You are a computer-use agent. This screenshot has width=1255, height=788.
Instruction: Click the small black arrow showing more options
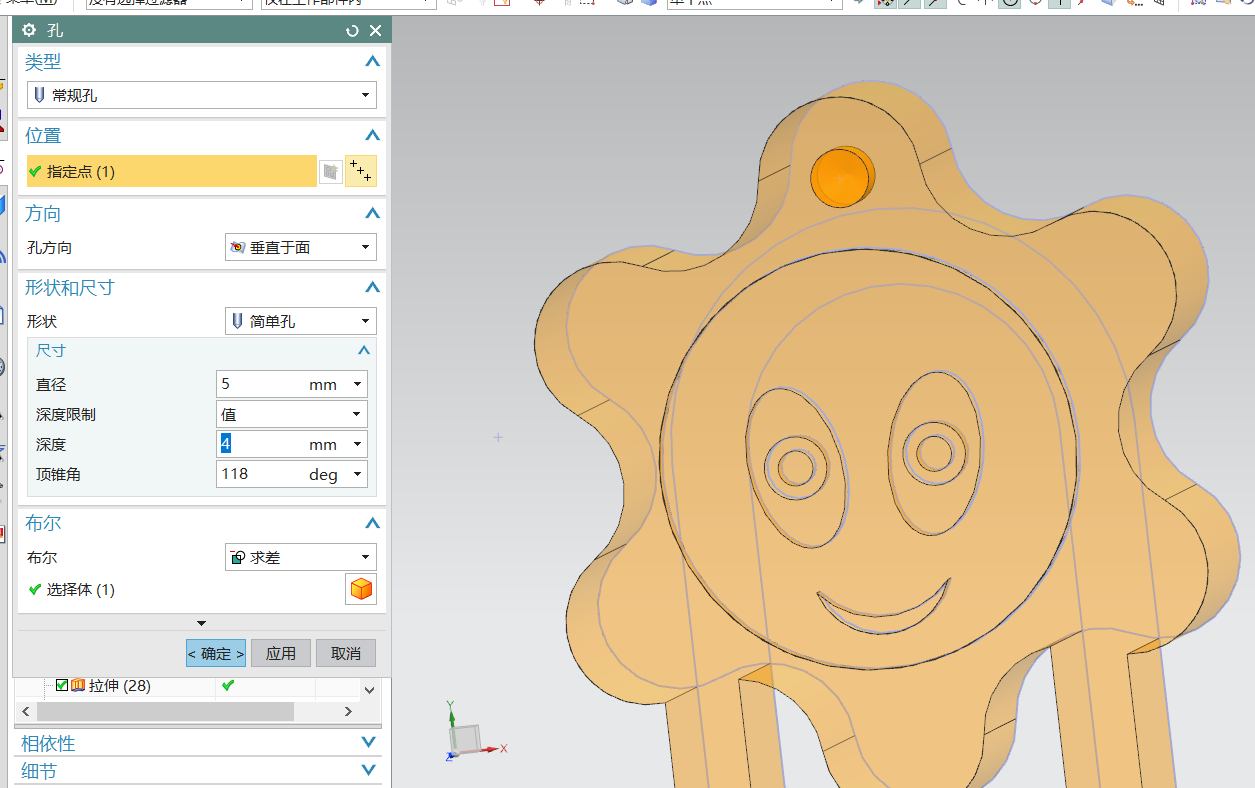click(201, 623)
